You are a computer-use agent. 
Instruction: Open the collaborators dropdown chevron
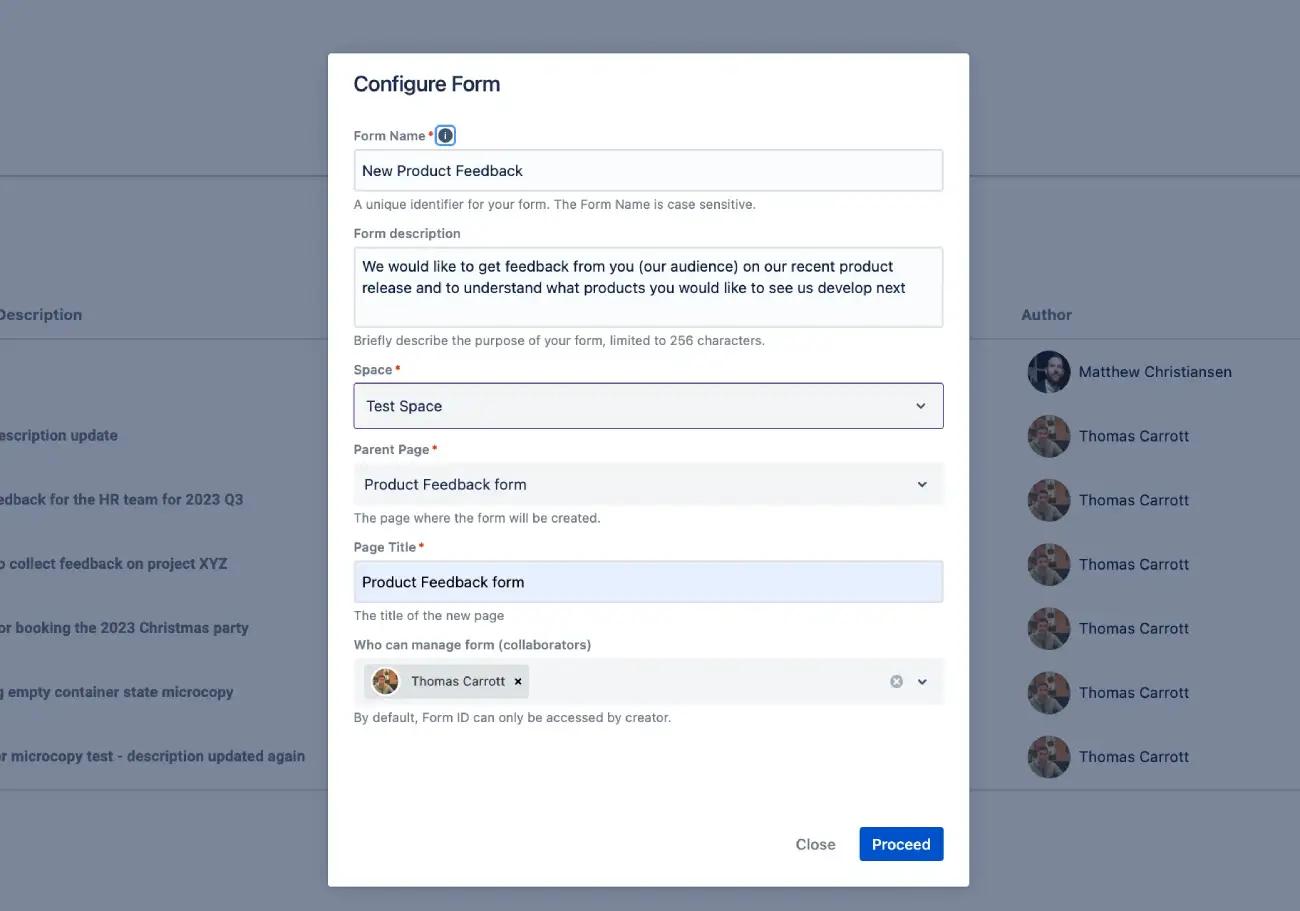tap(922, 681)
